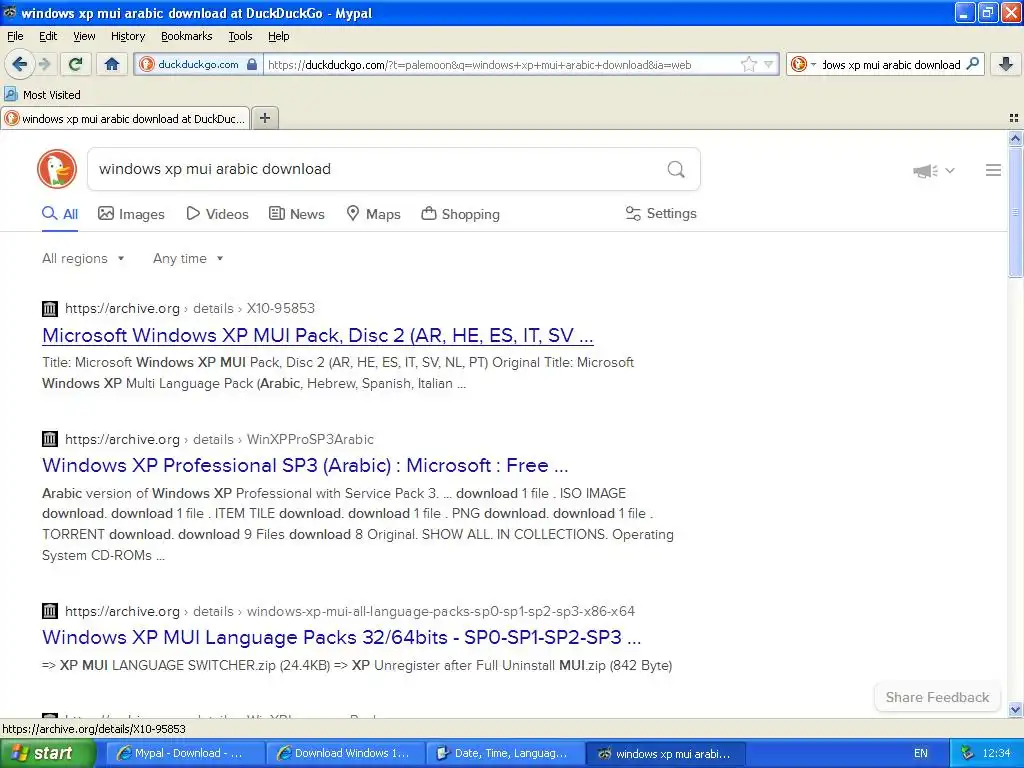Click the DuckDuckGo duck logo
This screenshot has height=768, width=1024.
click(57, 169)
